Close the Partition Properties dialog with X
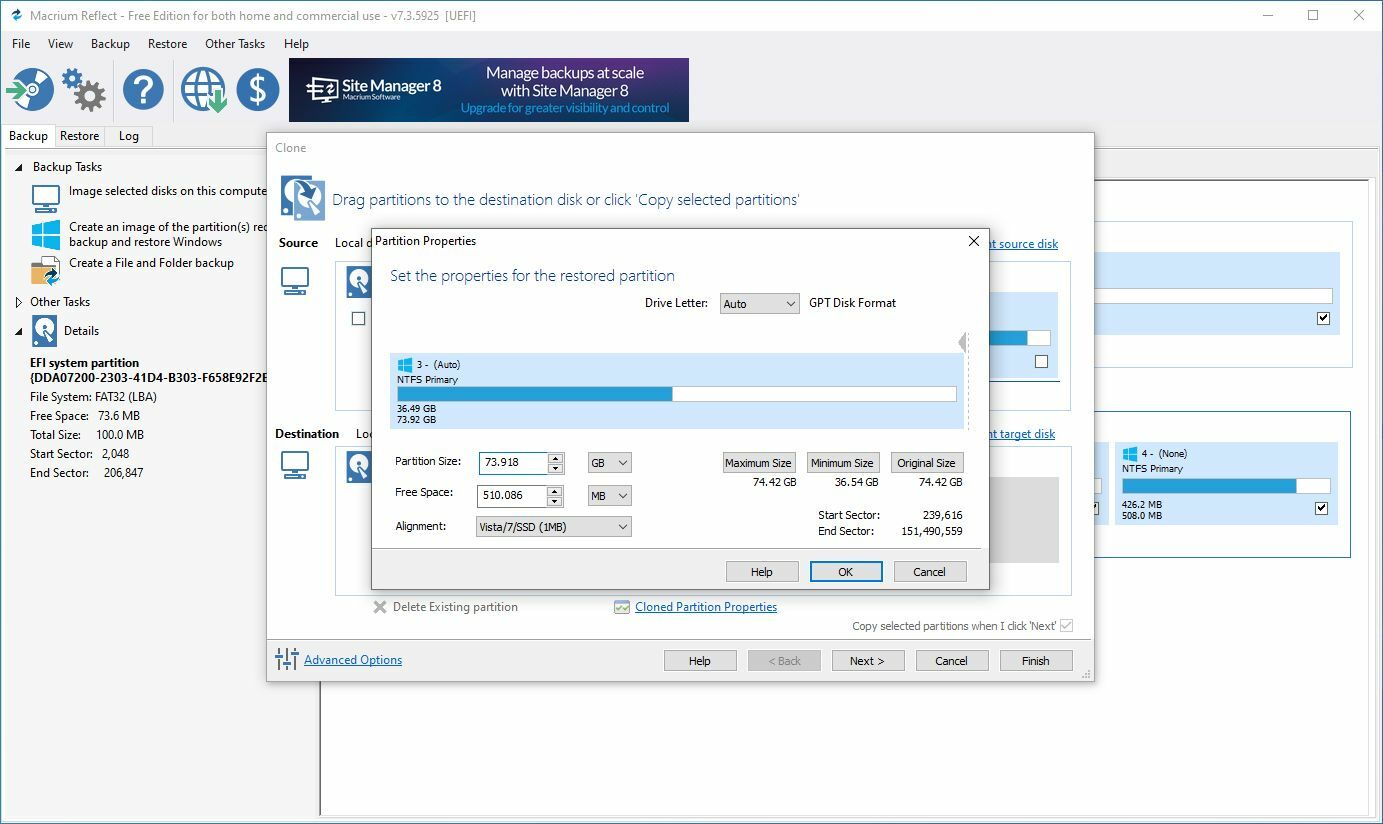 coord(974,241)
